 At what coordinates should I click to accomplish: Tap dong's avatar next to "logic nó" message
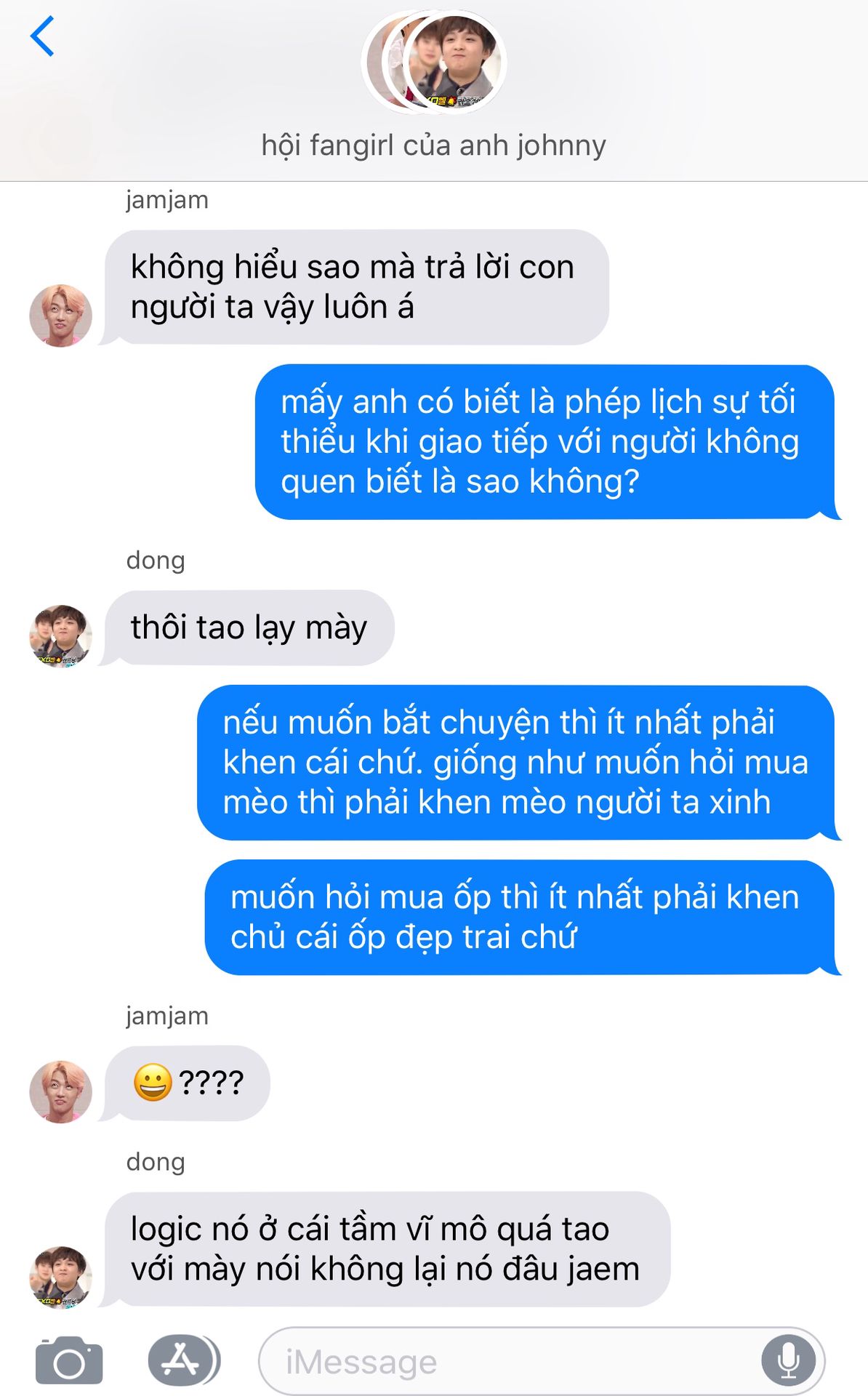click(60, 1277)
